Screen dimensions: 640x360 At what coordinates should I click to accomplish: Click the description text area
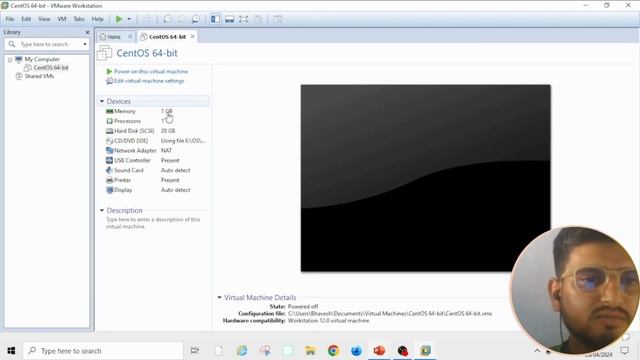pyautogui.click(x=153, y=223)
